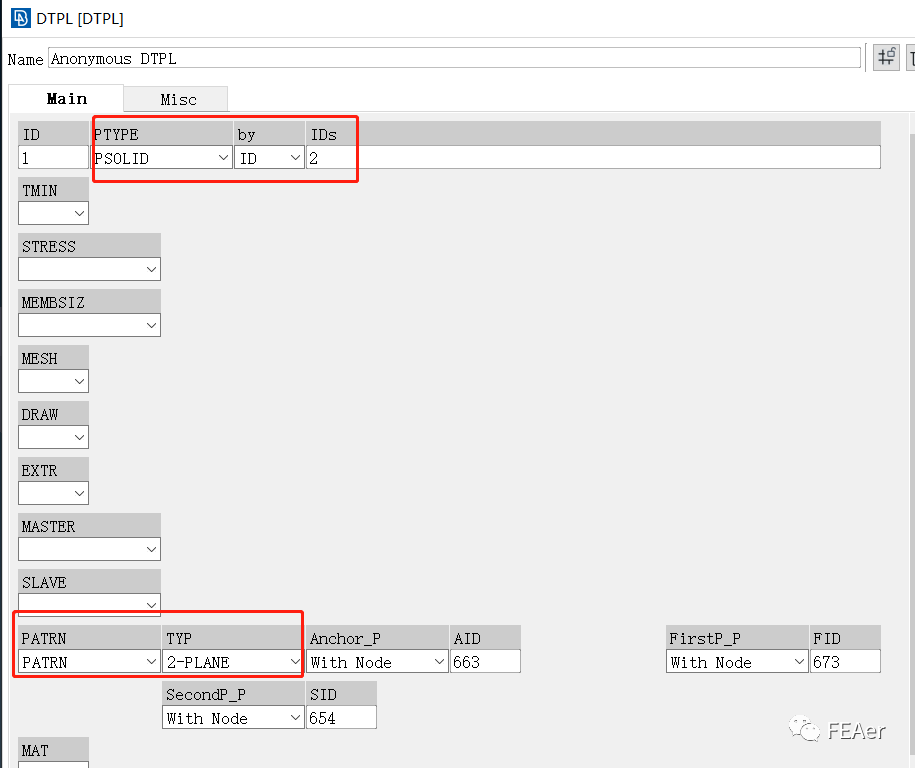Click the unlock-pin icon beside the Name field
The height and width of the screenshot is (768, 915).
(885, 57)
